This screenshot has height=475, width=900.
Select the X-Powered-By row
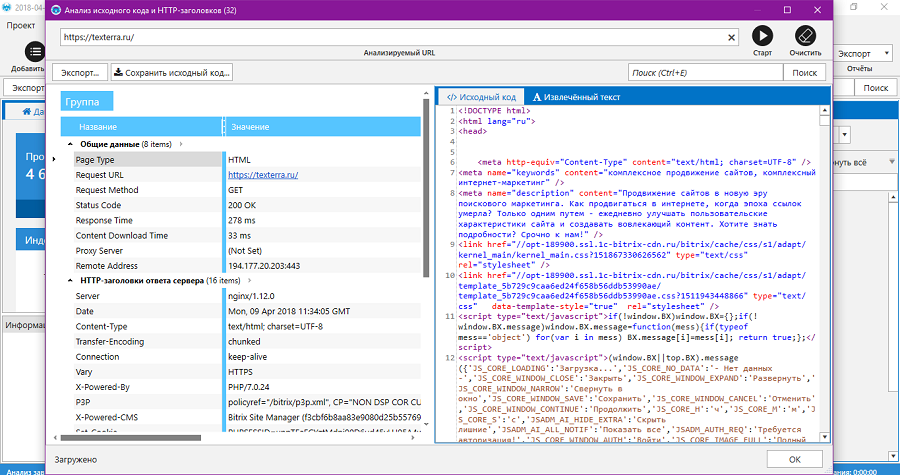pos(247,387)
